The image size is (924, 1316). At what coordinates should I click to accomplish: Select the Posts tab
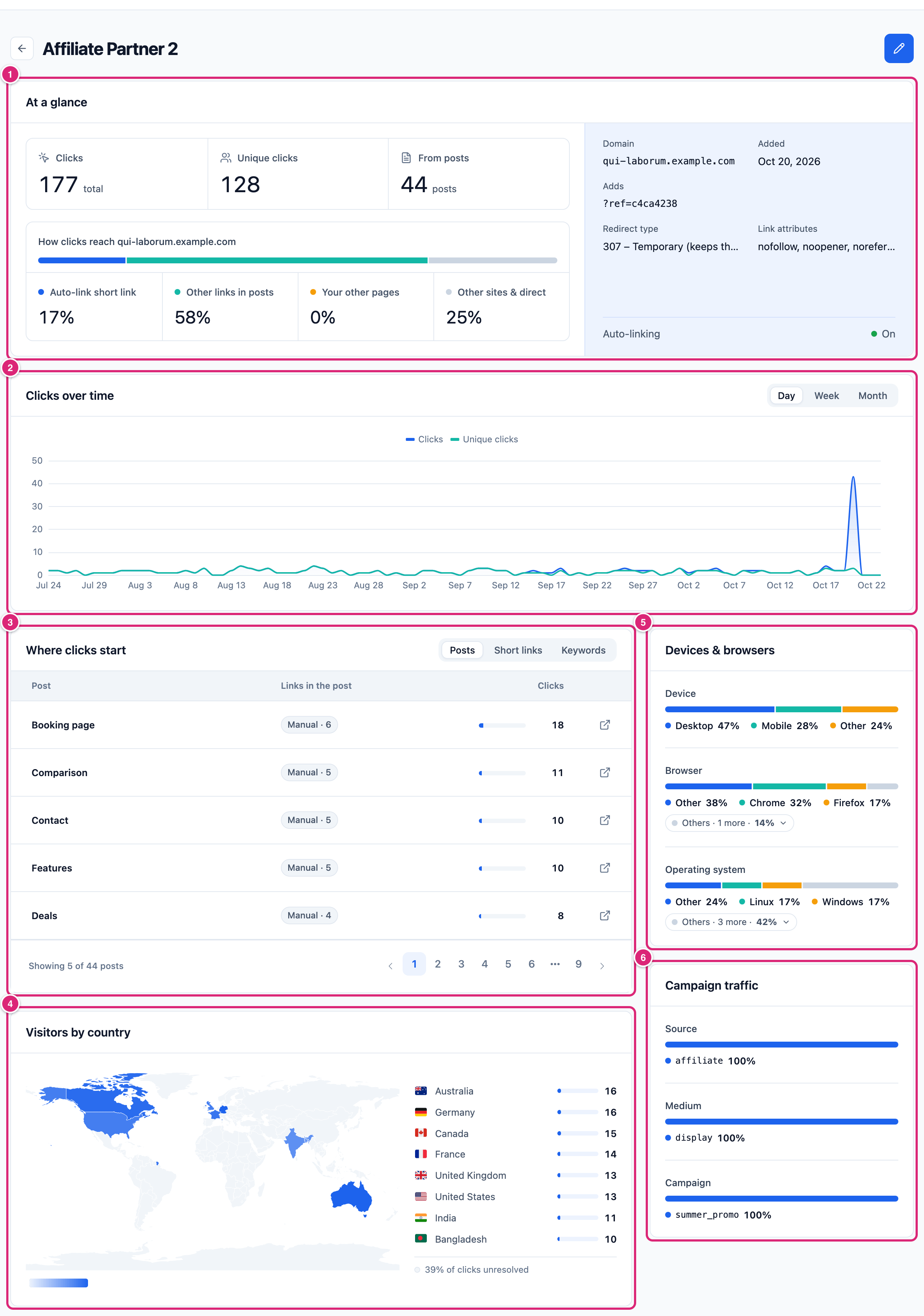462,650
